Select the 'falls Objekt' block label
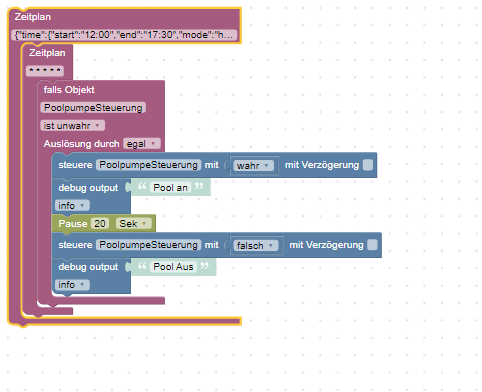Screen dimensions: 482x392 [x=69, y=90]
